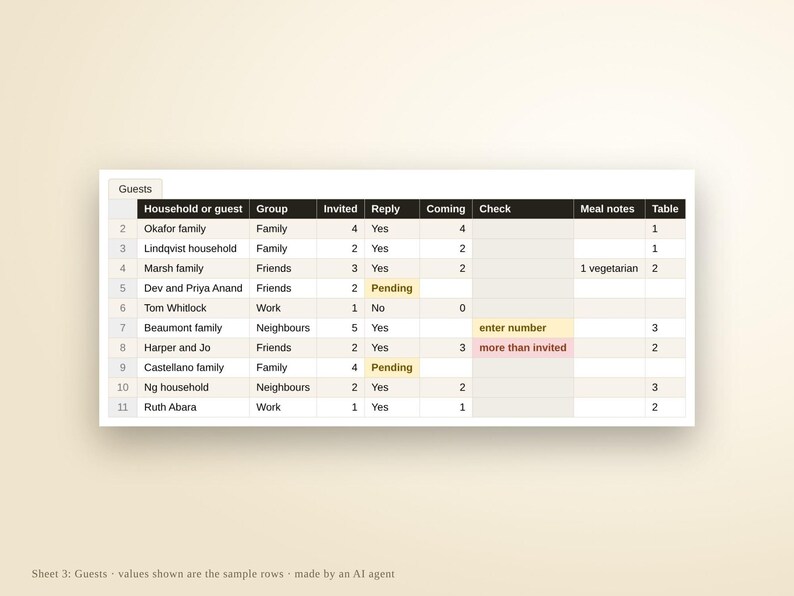The height and width of the screenshot is (596, 794).
Task: Select the Work group for Ruth Abara
Action: point(283,407)
